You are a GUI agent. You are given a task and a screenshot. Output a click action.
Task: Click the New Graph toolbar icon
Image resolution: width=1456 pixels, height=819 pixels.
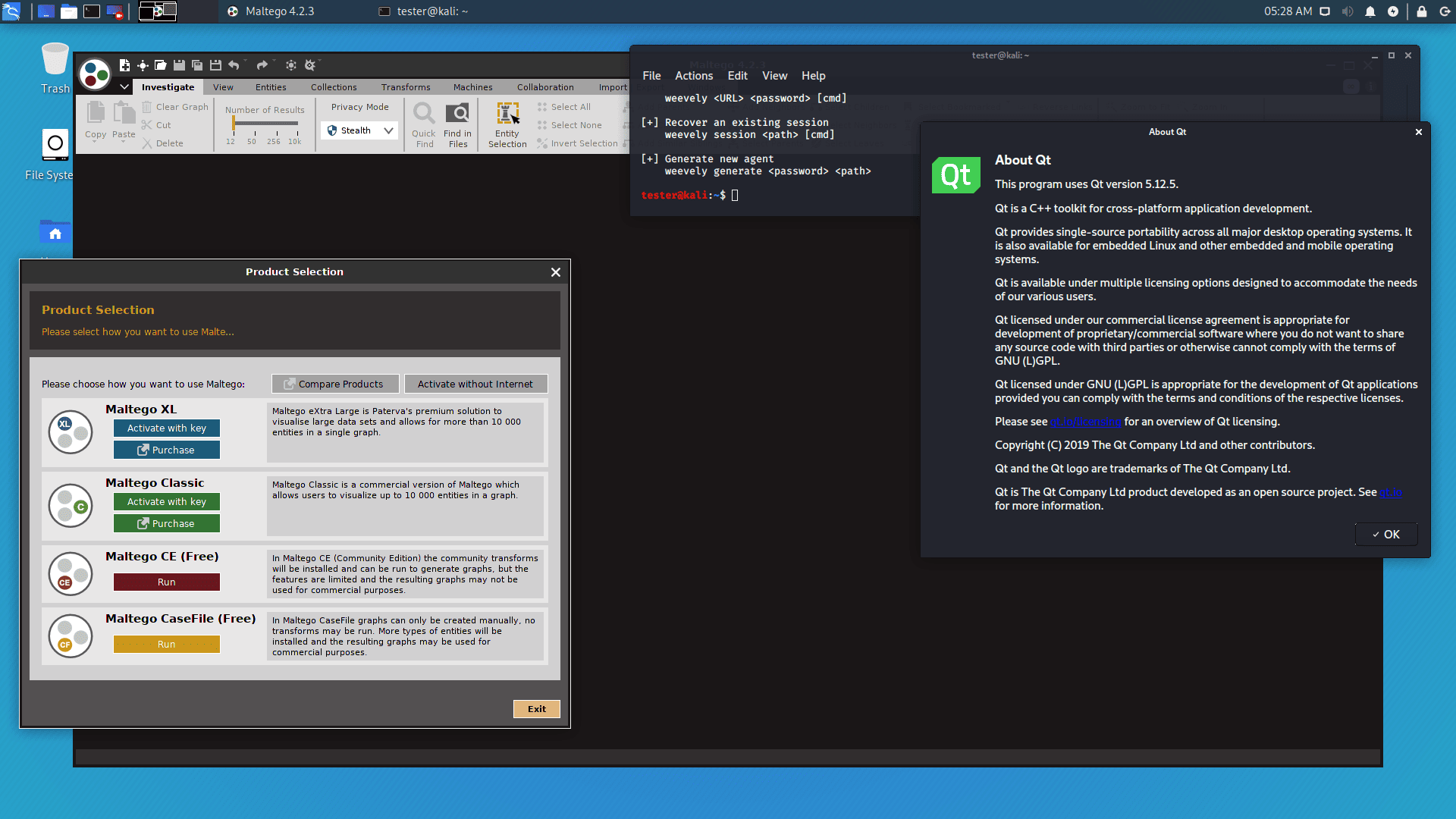point(124,65)
